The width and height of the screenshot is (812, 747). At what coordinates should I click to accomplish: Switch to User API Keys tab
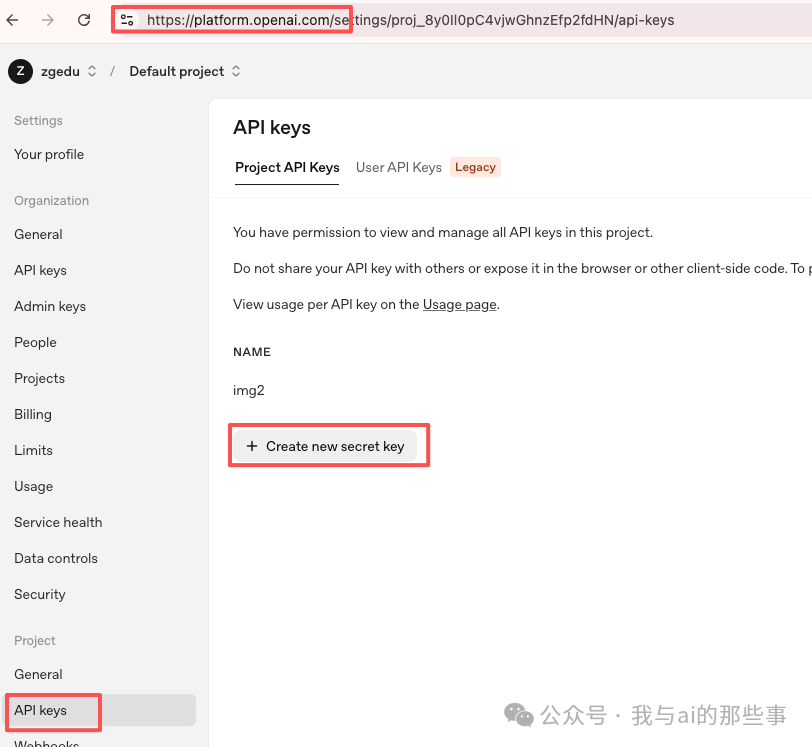tap(399, 167)
